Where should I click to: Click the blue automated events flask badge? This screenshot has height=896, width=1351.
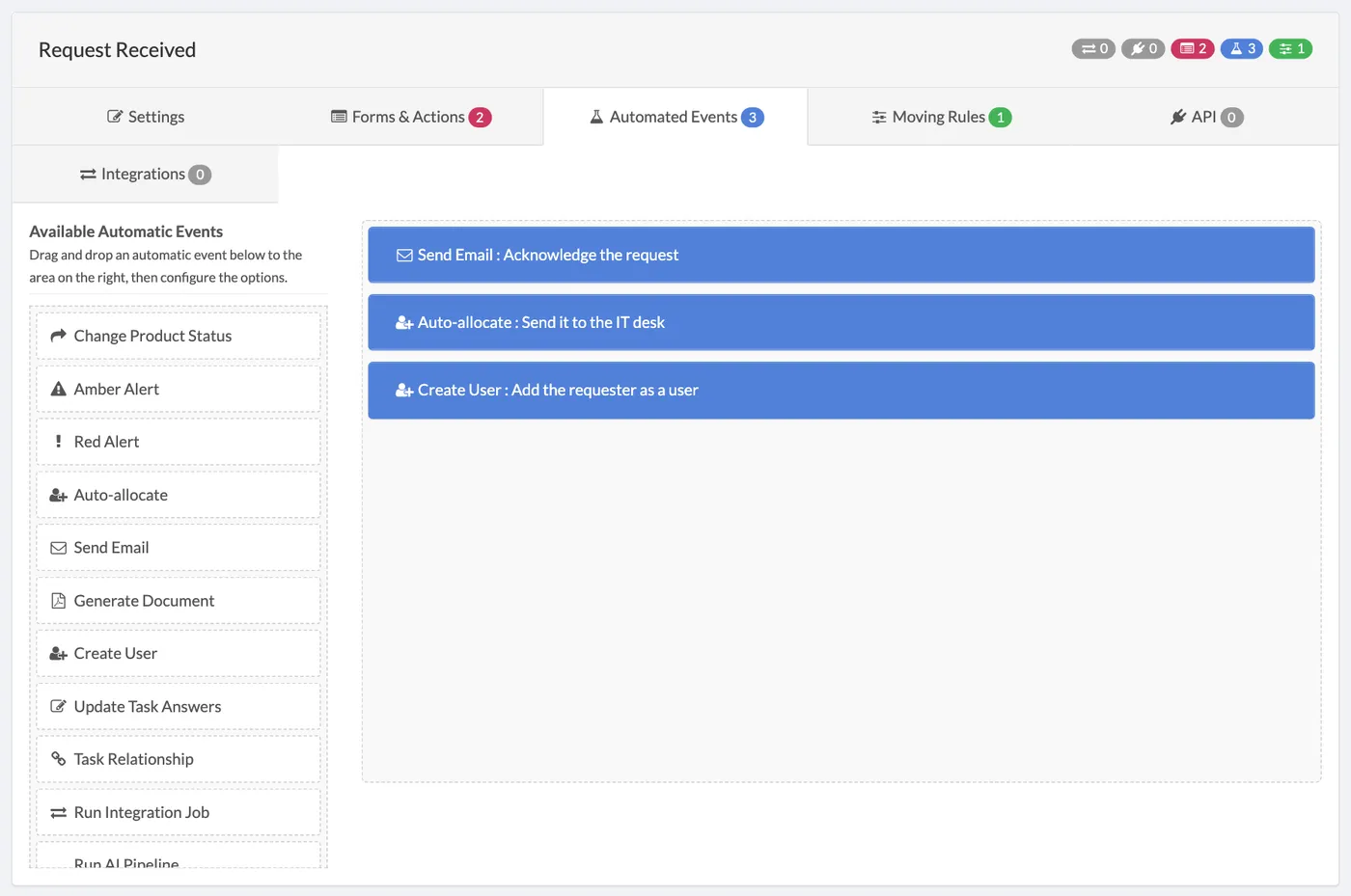[1242, 48]
